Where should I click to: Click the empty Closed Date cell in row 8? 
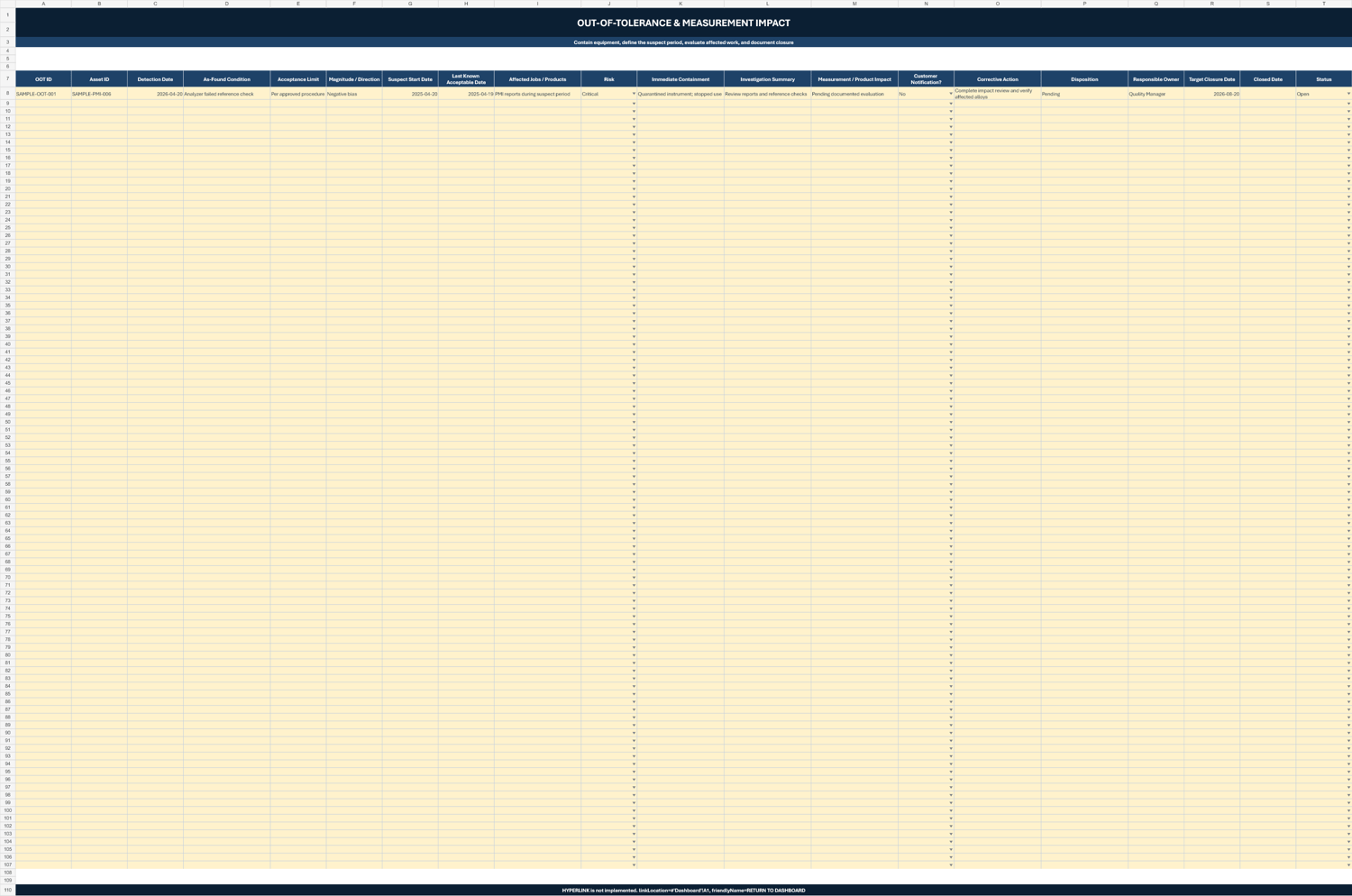pyautogui.click(x=1267, y=94)
